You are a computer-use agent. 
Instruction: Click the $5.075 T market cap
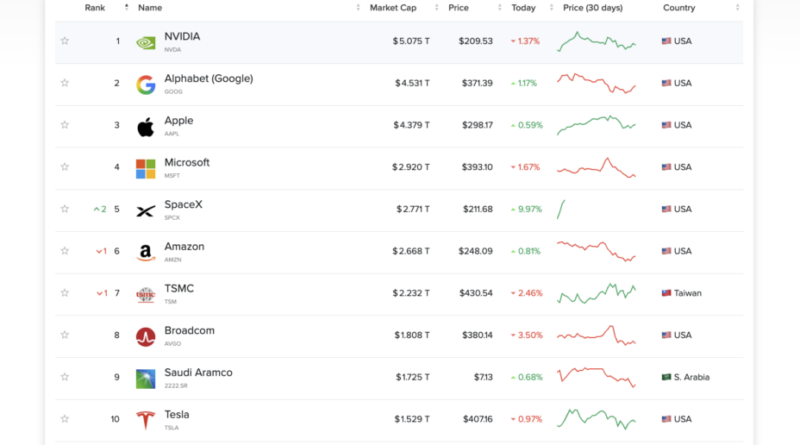411,41
